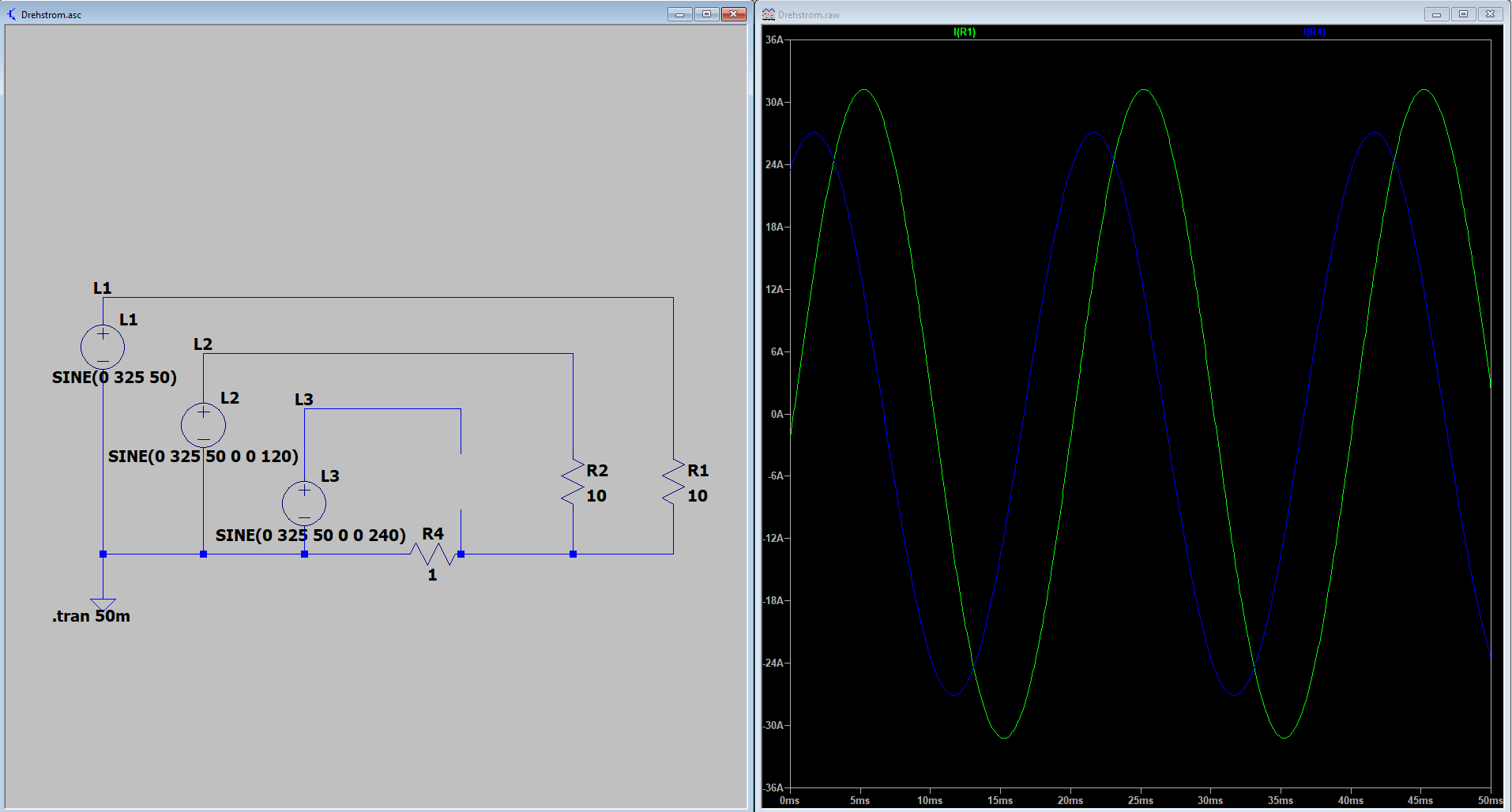Image resolution: width=1512 pixels, height=812 pixels.
Task: Click the R4 reference designator text
Action: pos(433,534)
